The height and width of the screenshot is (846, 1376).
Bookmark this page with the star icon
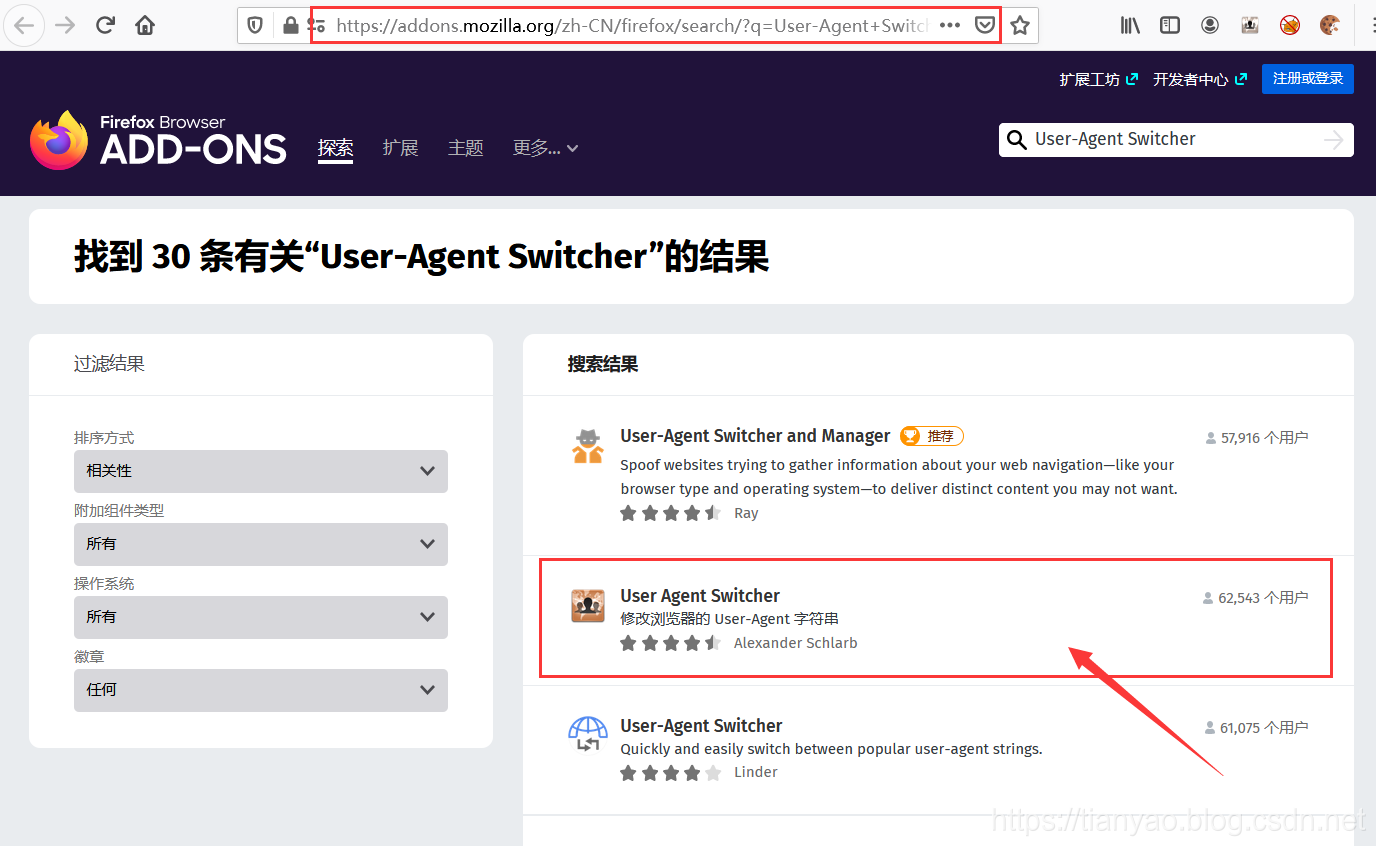(x=1020, y=26)
